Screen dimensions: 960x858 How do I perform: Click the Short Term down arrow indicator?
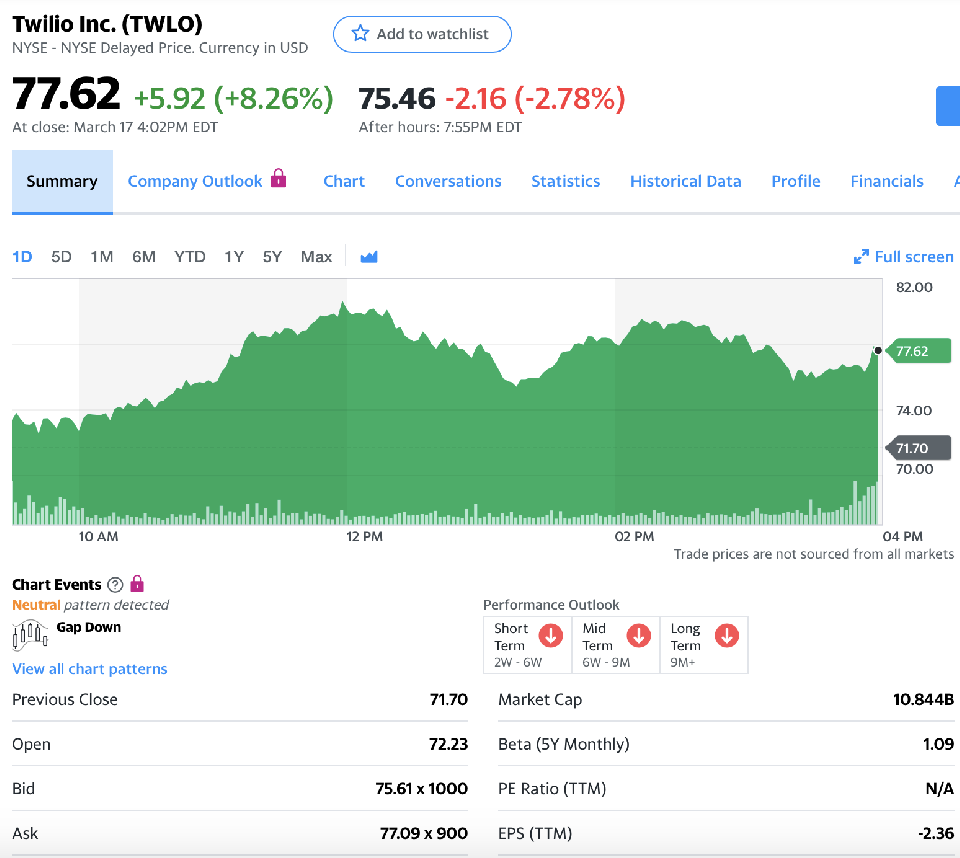point(550,635)
